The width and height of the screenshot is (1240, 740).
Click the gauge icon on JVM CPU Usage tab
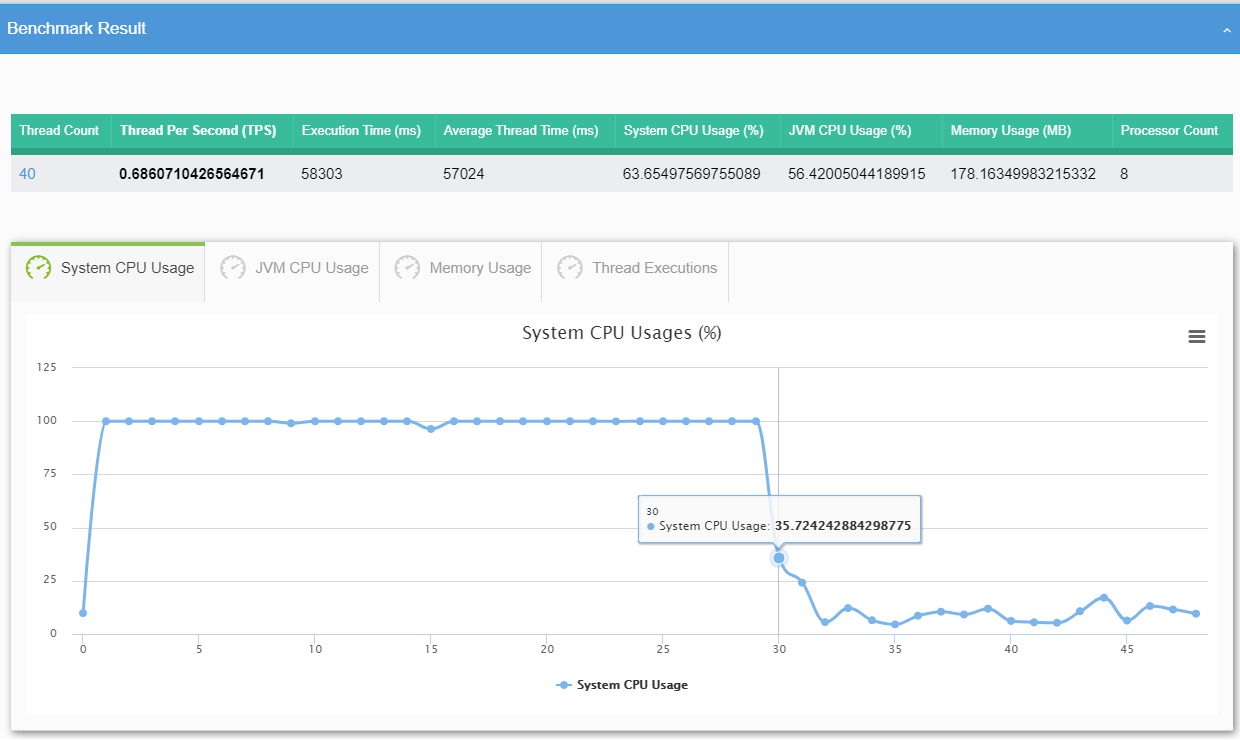(233, 268)
